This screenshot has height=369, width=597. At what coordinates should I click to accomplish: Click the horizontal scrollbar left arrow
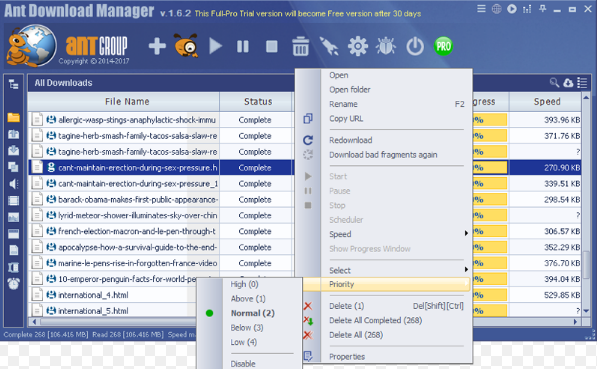pyautogui.click(x=34, y=322)
